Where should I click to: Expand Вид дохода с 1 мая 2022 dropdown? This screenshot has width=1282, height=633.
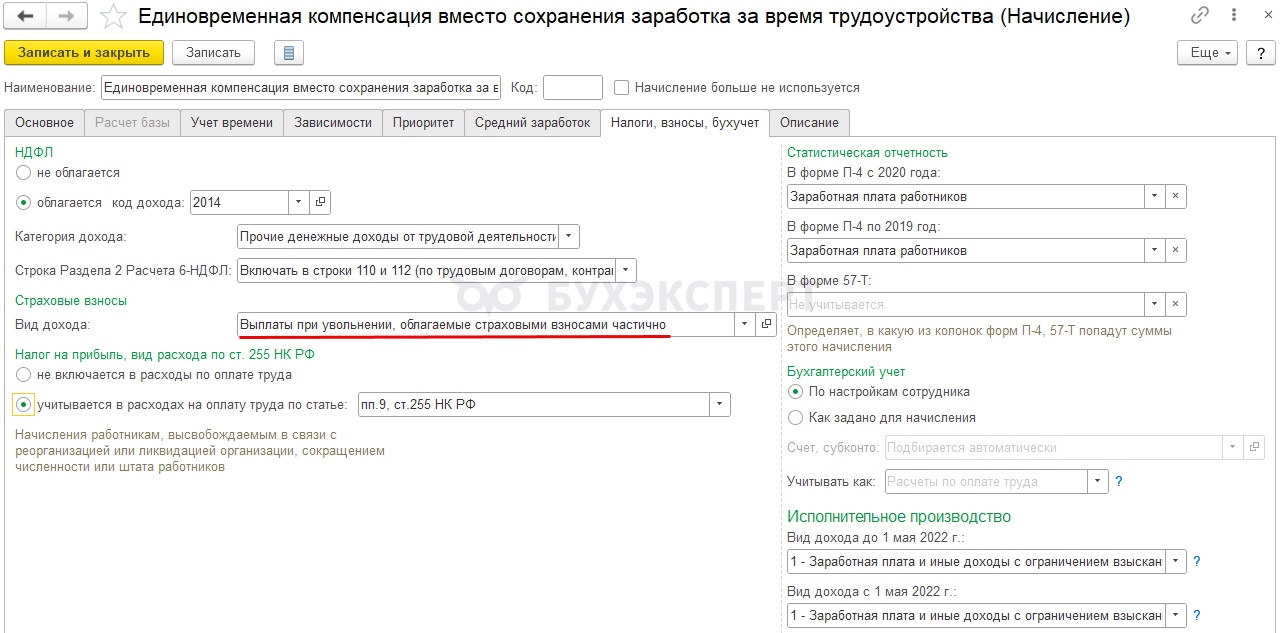pyautogui.click(x=1176, y=616)
